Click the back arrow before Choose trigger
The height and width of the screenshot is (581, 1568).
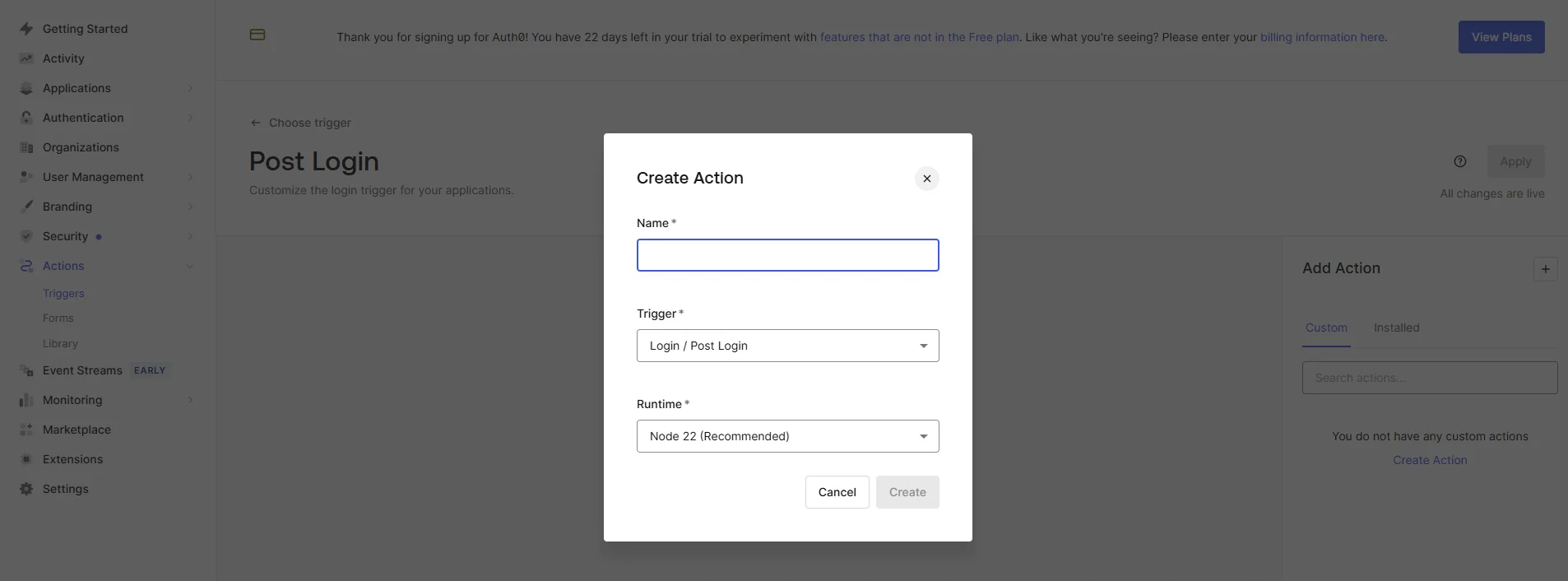click(255, 123)
